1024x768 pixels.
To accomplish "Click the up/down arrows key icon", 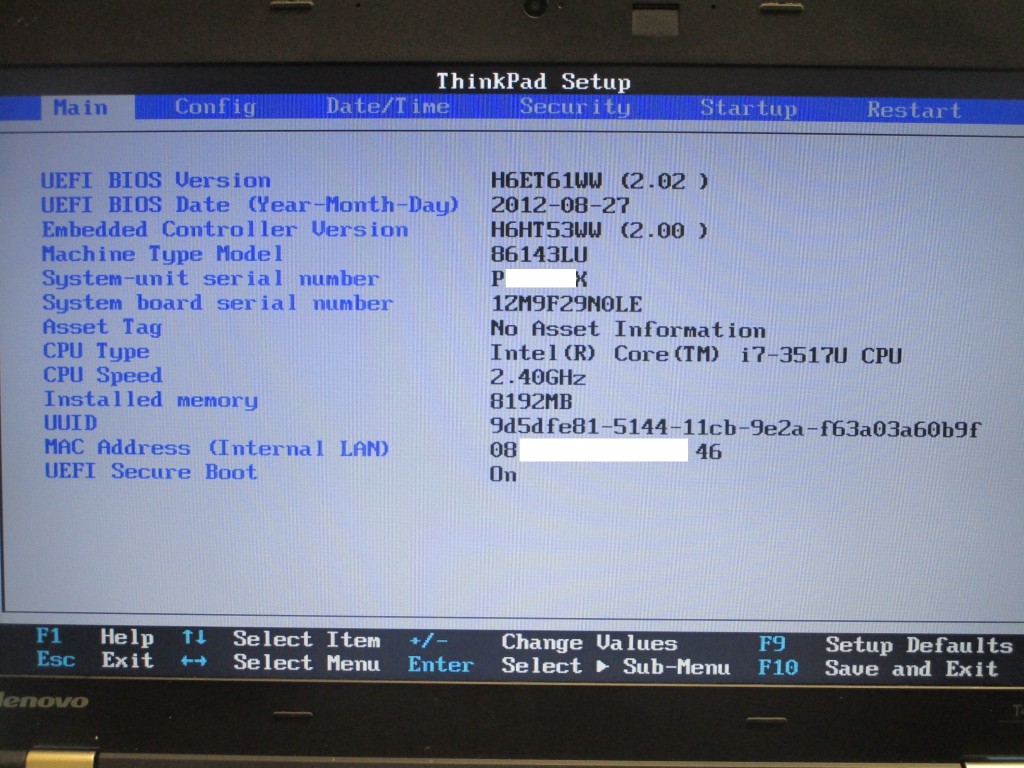I will 195,637.
